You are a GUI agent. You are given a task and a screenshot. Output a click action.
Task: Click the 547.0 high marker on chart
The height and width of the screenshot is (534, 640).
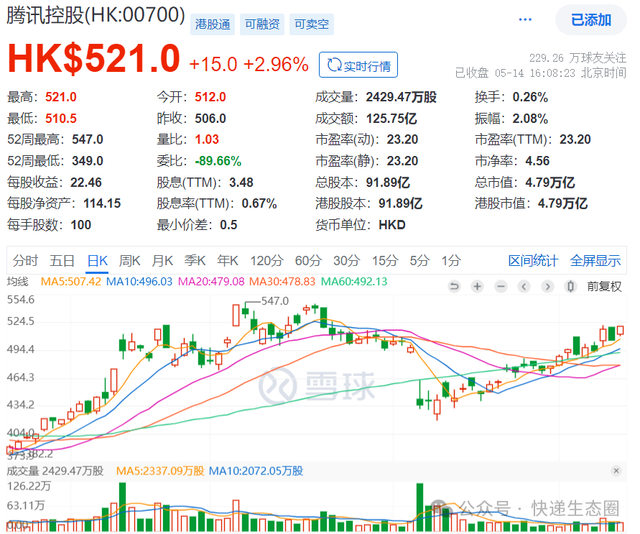pos(275,301)
